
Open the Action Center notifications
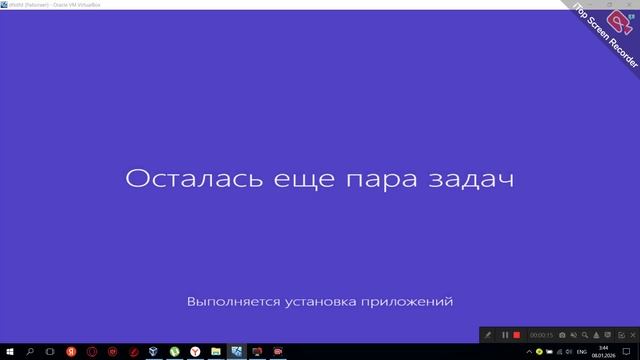(x=627, y=351)
